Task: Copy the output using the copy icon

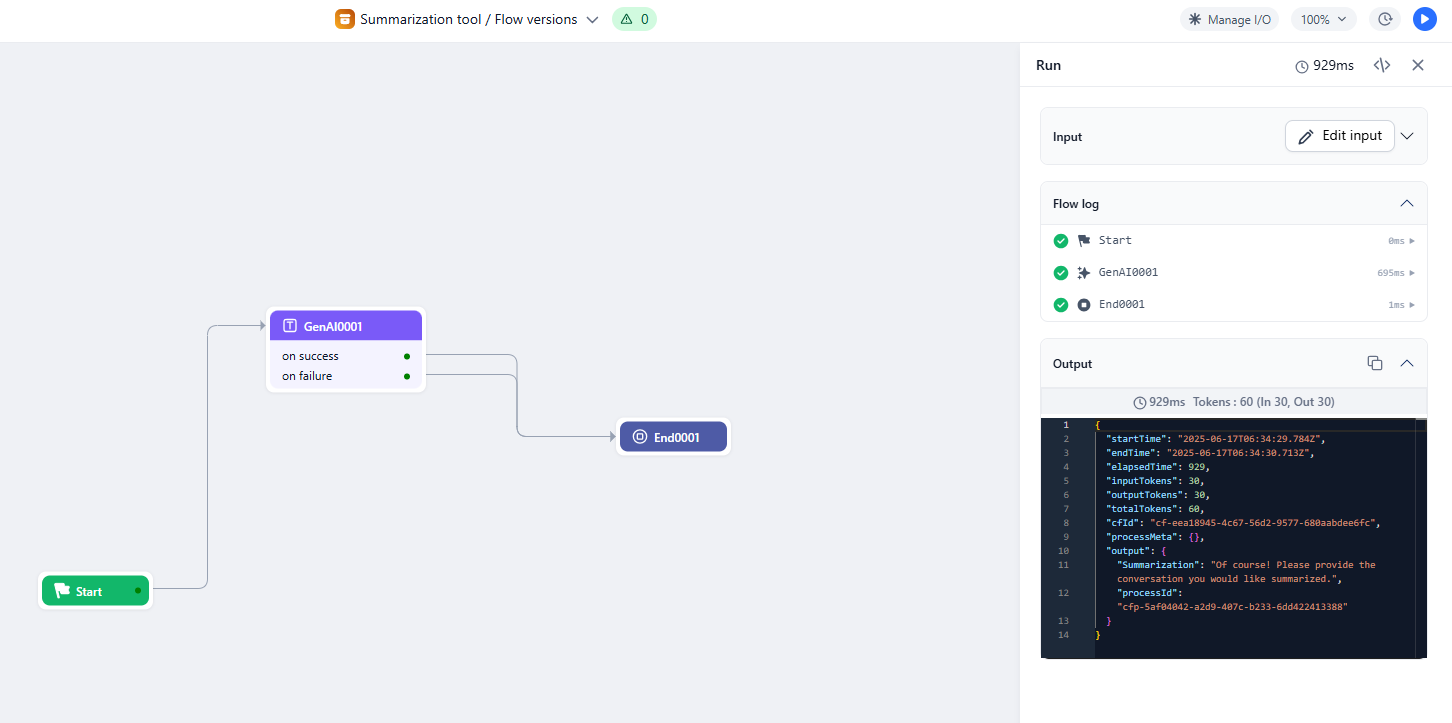Action: (x=1375, y=363)
